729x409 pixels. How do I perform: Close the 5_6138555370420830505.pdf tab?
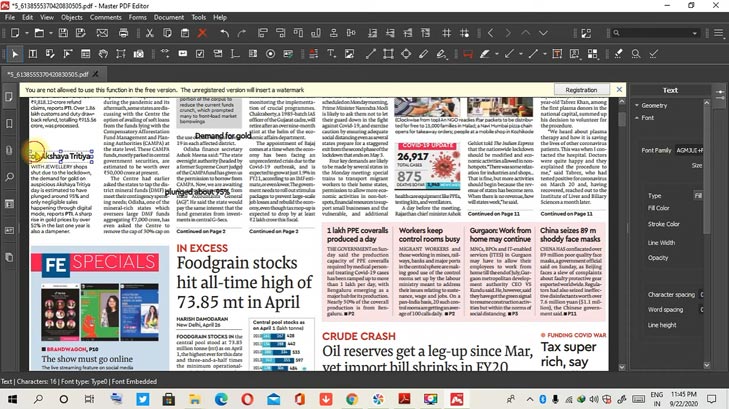pos(95,74)
